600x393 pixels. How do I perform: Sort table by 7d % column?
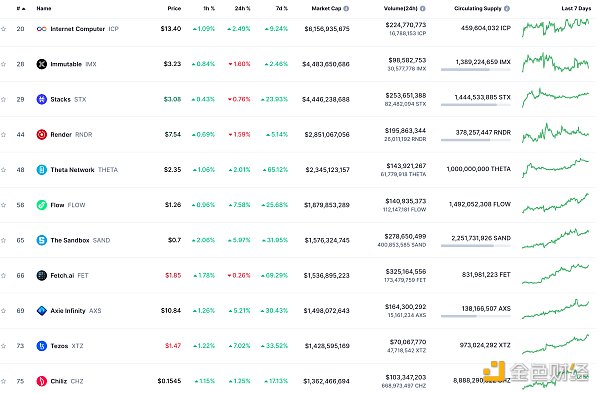tap(282, 8)
